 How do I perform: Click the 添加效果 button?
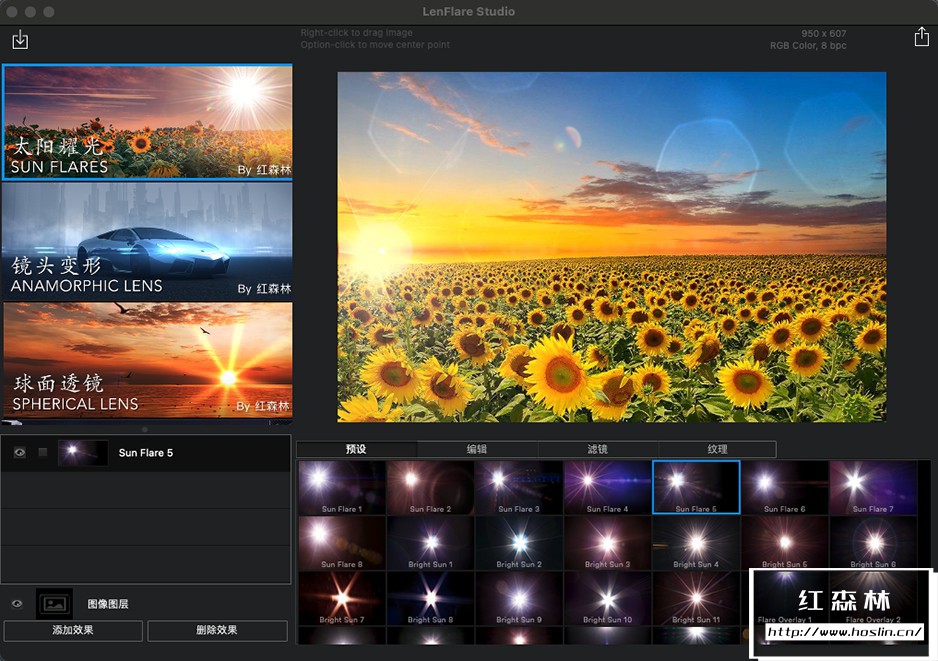pos(72,631)
